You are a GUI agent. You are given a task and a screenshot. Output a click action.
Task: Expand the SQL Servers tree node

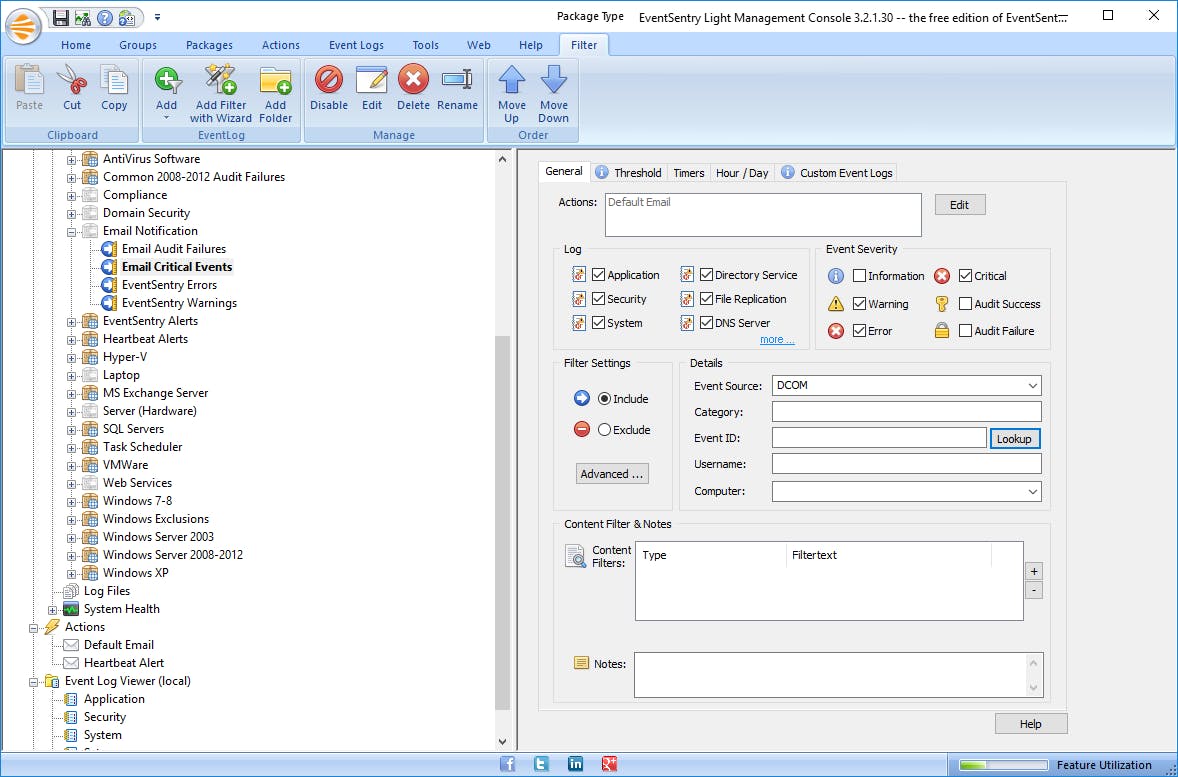click(71, 430)
